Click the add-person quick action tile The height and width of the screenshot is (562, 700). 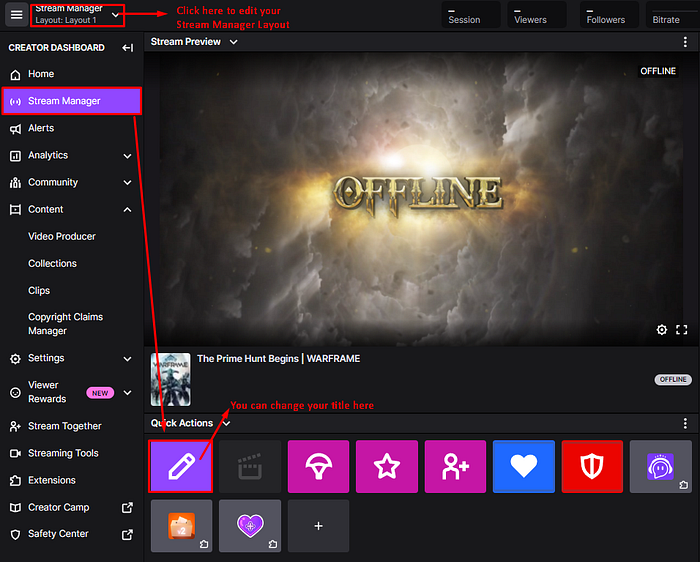[x=455, y=466]
